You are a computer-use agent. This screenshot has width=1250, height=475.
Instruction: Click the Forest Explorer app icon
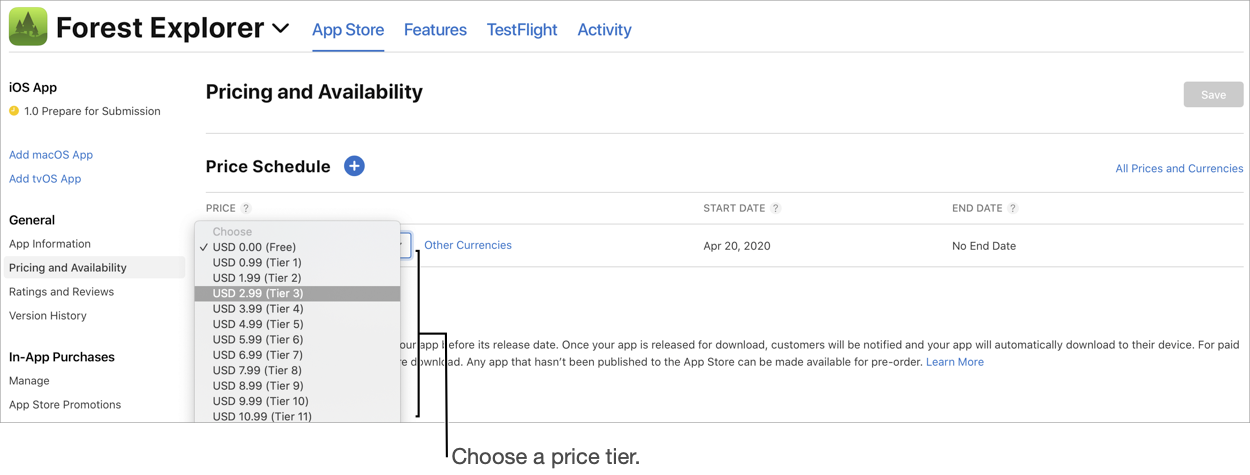pos(28,27)
